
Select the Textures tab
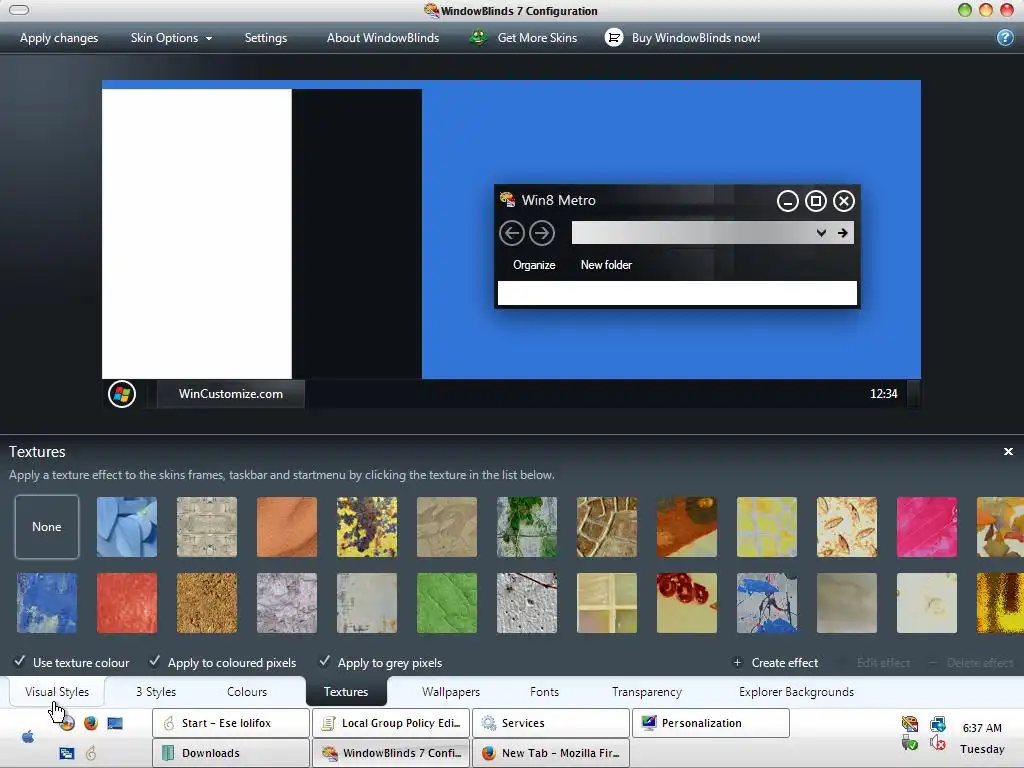click(x=346, y=692)
